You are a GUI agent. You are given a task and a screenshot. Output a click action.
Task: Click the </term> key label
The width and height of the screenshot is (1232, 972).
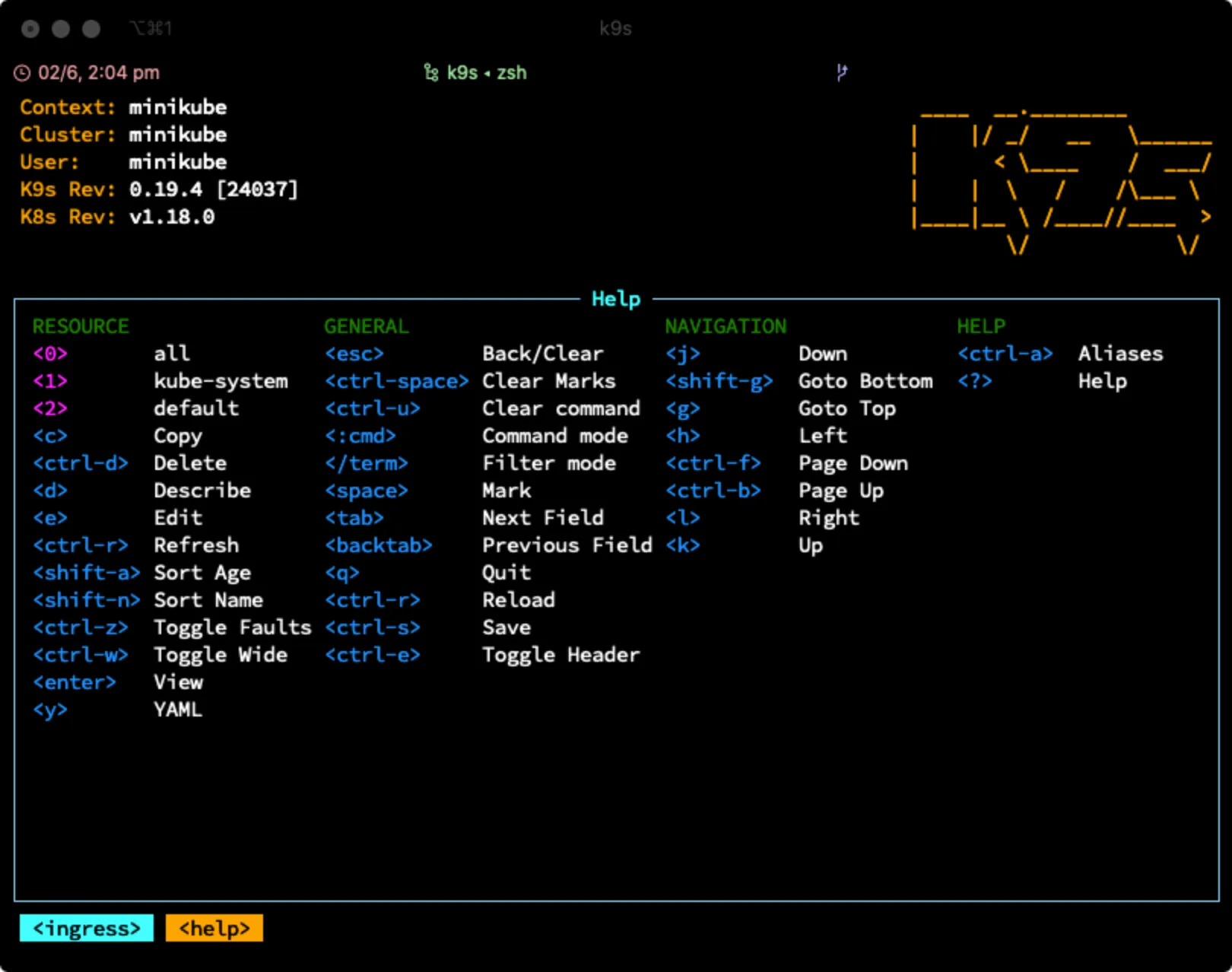click(x=367, y=463)
